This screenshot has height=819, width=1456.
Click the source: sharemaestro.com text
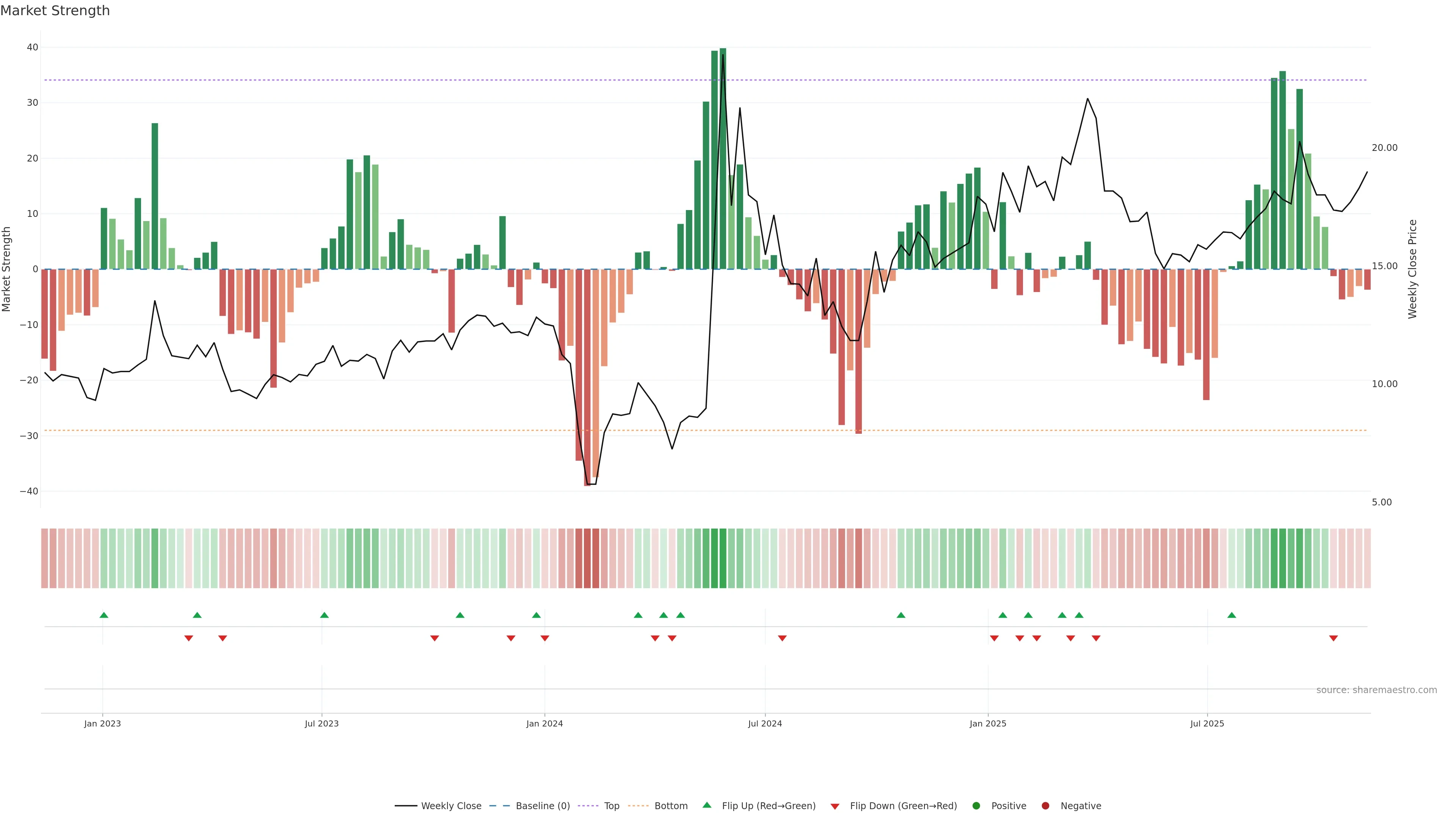1376,690
